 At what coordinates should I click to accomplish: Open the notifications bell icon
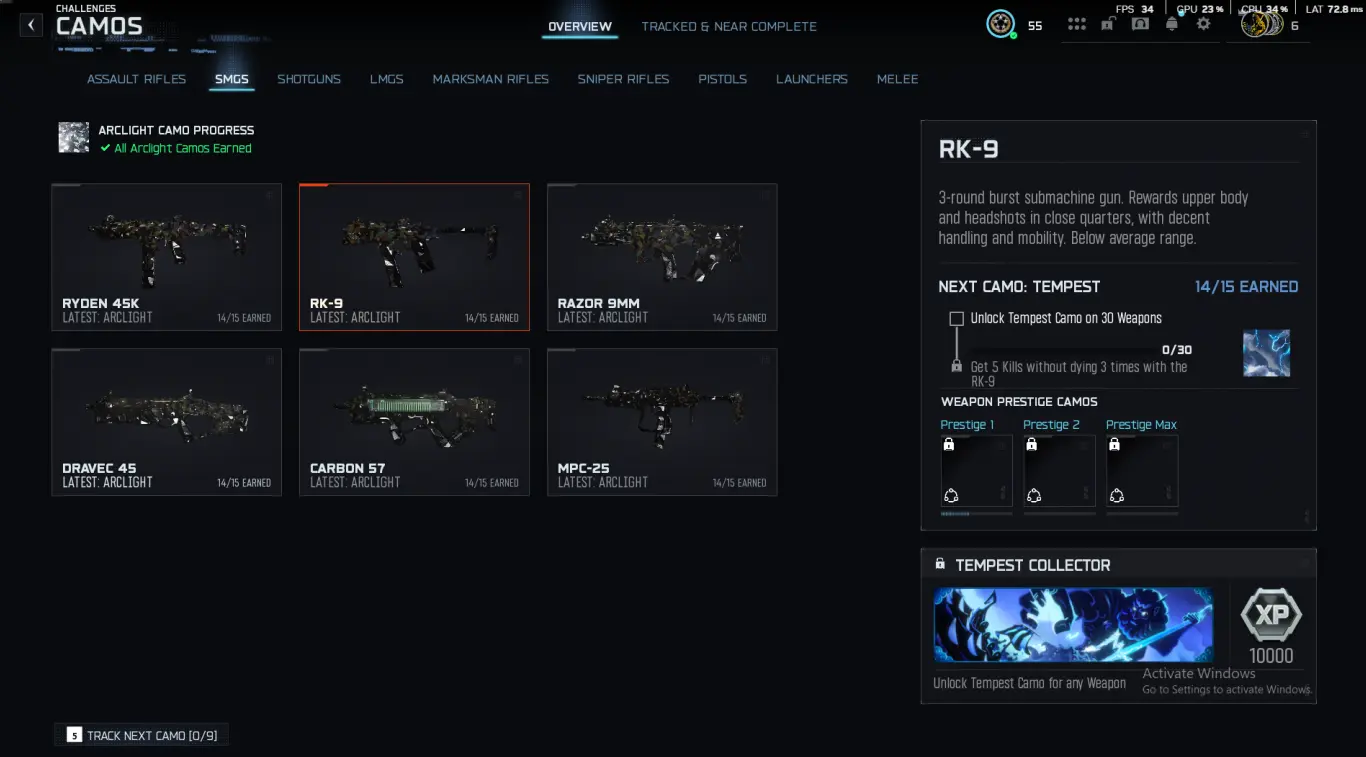1172,24
